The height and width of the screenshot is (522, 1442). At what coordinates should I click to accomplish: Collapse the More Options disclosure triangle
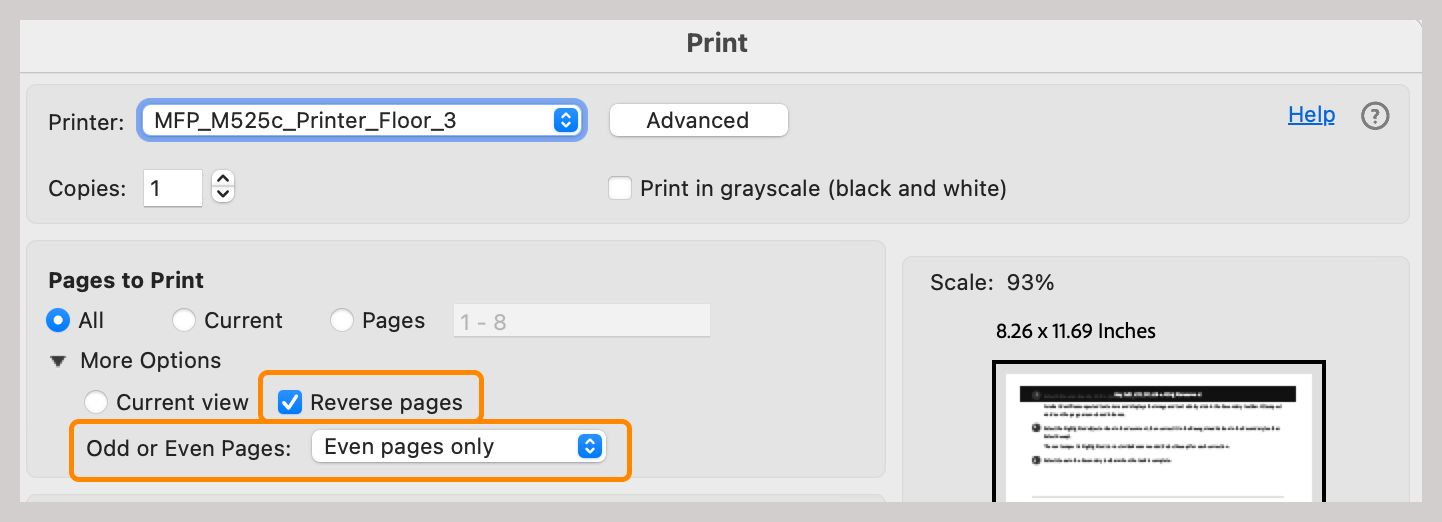coord(60,361)
